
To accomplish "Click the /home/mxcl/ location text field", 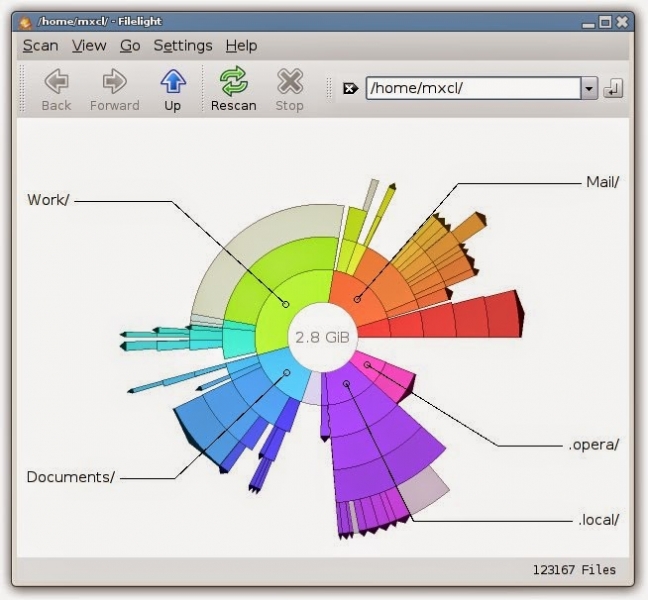I will (472, 88).
